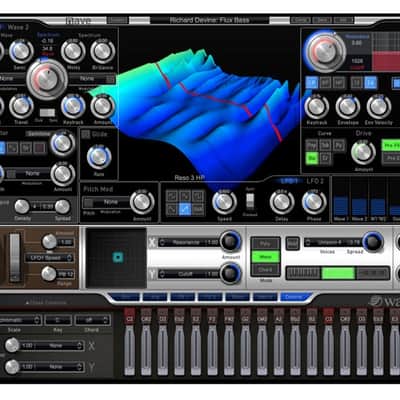Select Chord voice mode

tap(265, 269)
